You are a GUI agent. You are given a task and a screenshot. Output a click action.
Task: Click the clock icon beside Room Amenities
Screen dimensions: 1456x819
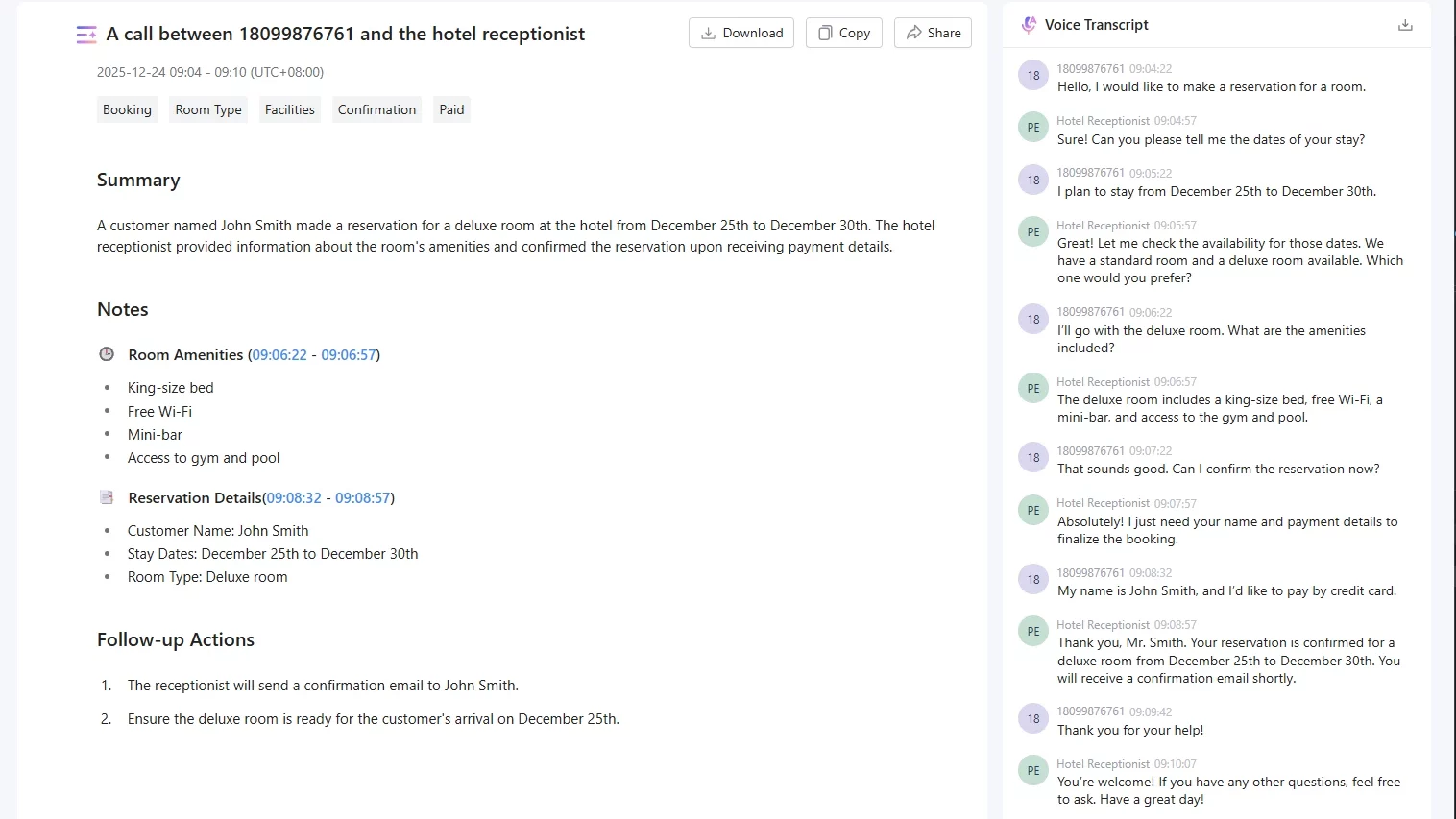(x=107, y=354)
